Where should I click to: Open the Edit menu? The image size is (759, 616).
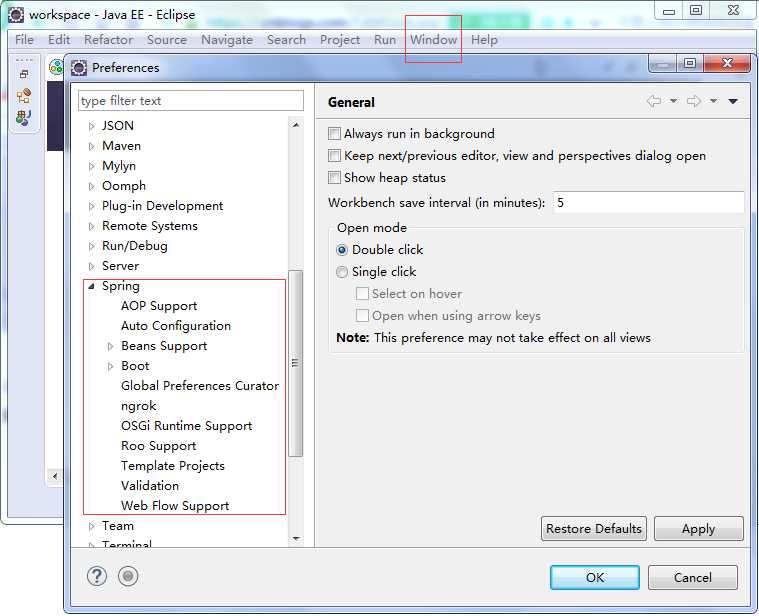[x=59, y=40]
